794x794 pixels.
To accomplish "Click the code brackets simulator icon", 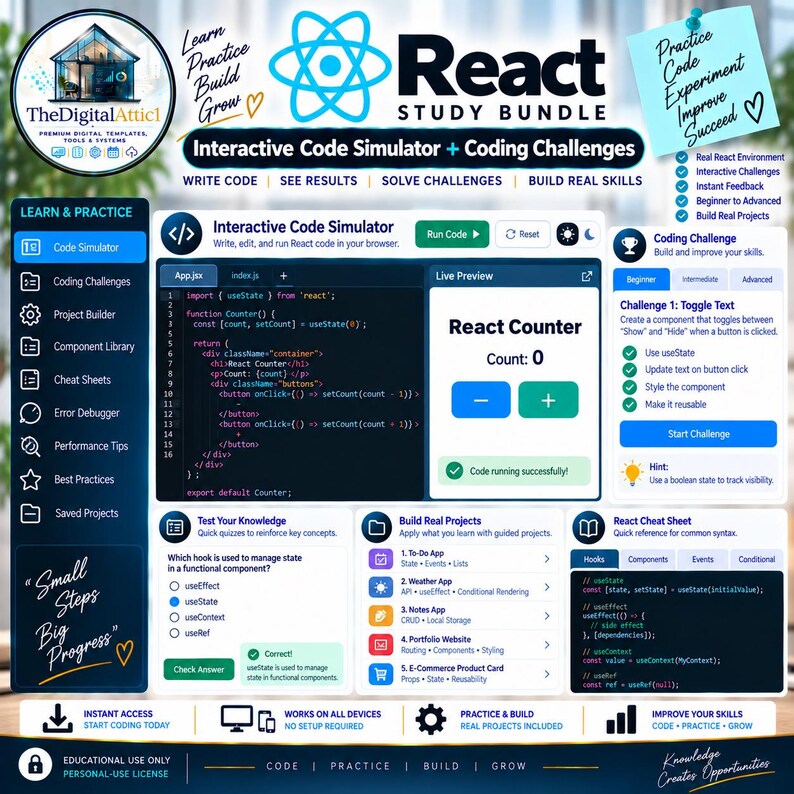I will pyautogui.click(x=181, y=234).
